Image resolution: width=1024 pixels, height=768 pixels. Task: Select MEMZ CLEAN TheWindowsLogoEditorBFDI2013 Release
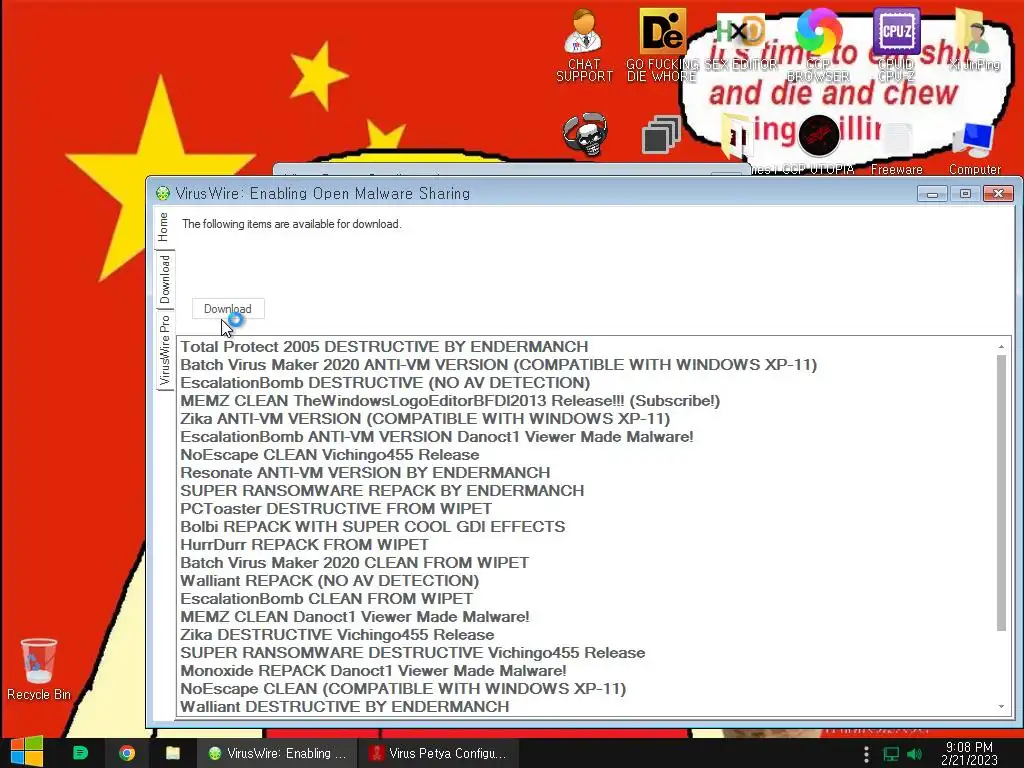(x=450, y=400)
